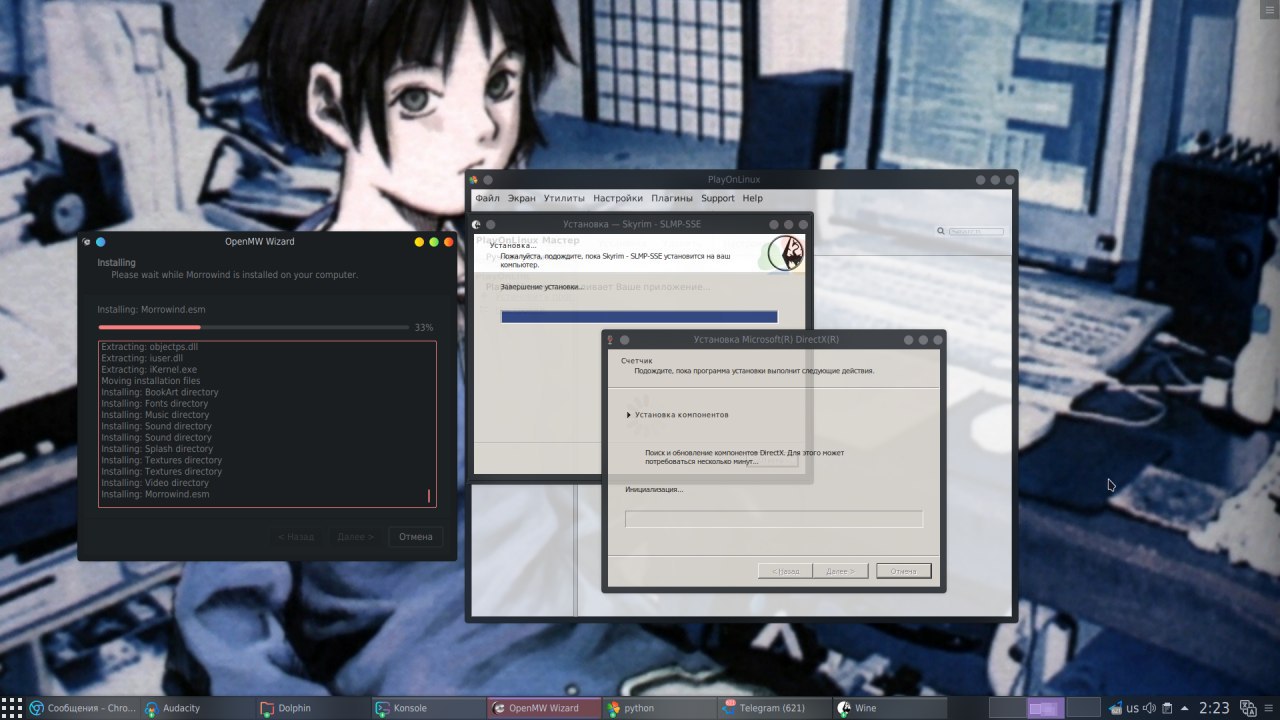Click Отмена in the OpenMW Wizard
Screen dimensions: 1280x720
[415, 537]
